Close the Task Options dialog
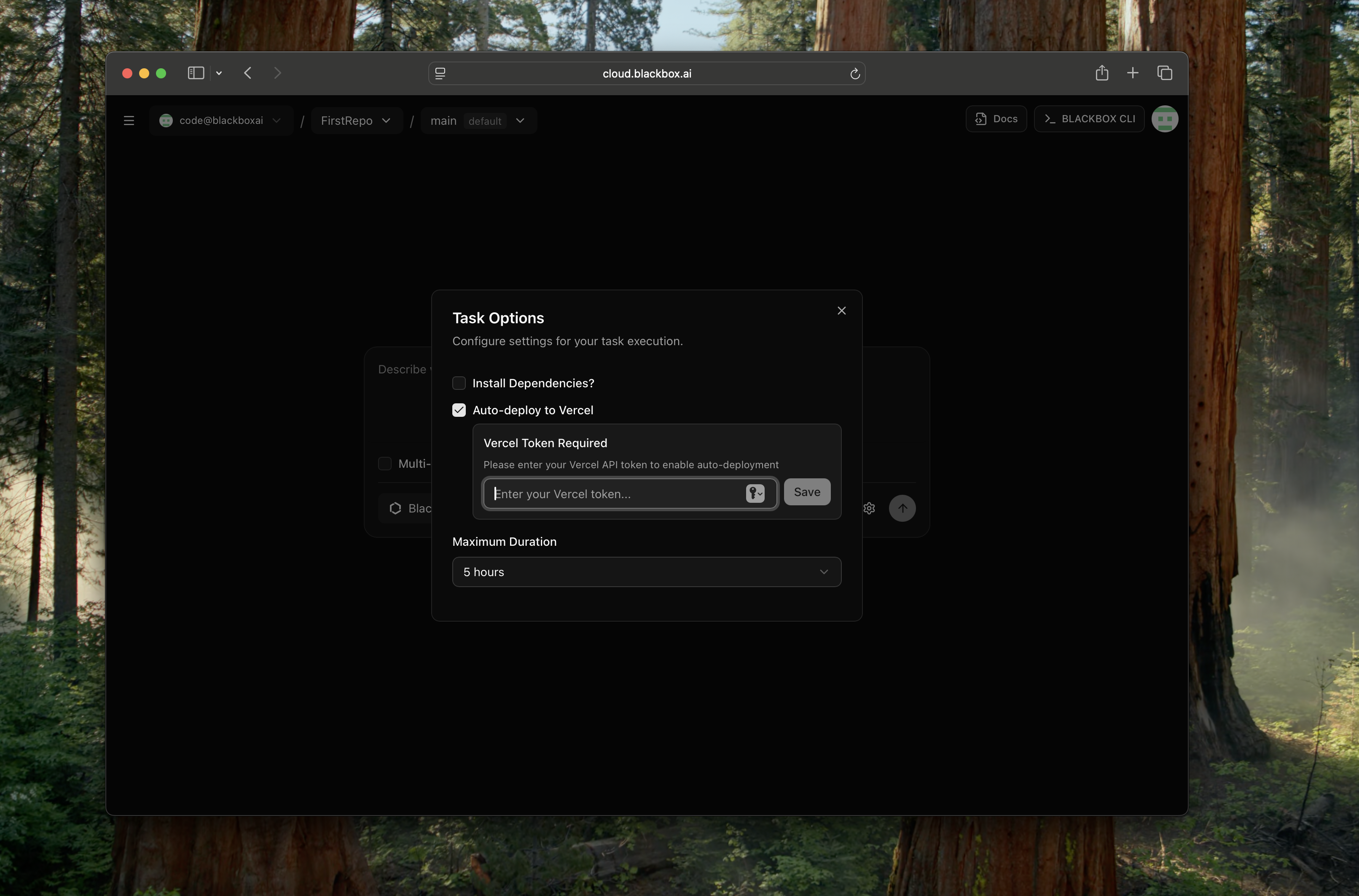1359x896 pixels. tap(841, 310)
